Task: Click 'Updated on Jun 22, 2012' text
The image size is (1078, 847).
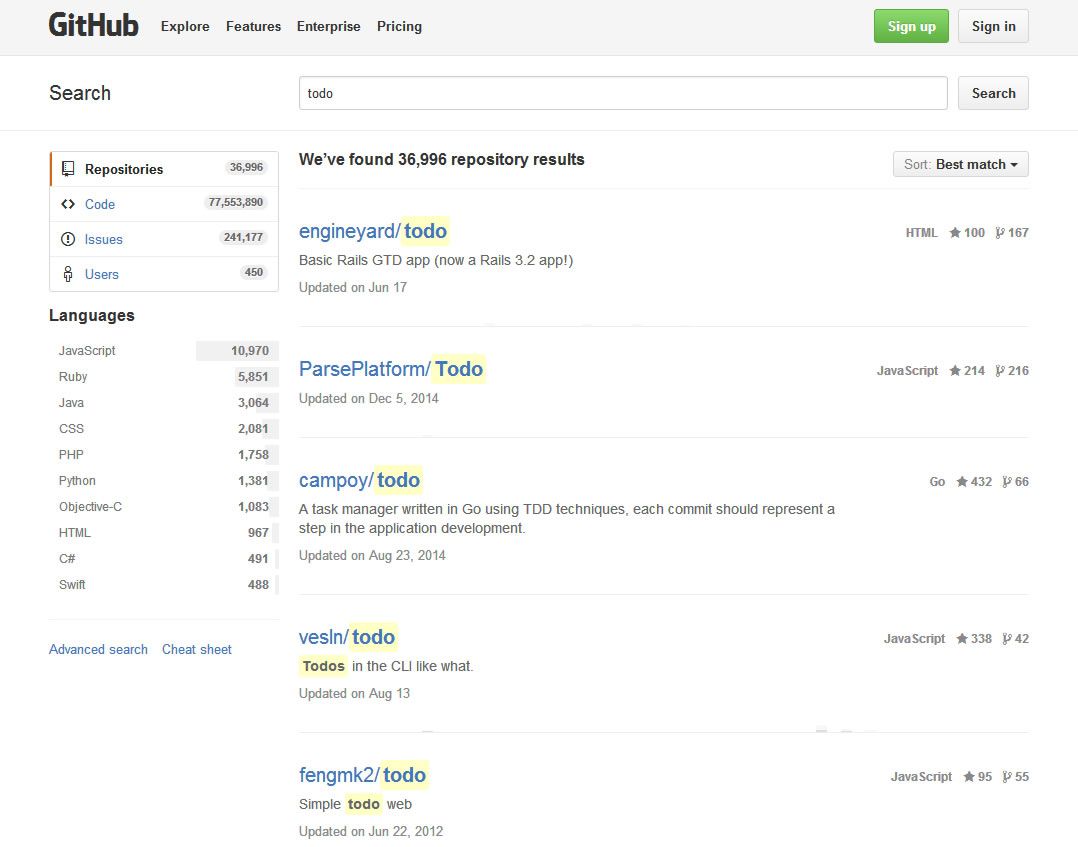Action: pos(371,831)
